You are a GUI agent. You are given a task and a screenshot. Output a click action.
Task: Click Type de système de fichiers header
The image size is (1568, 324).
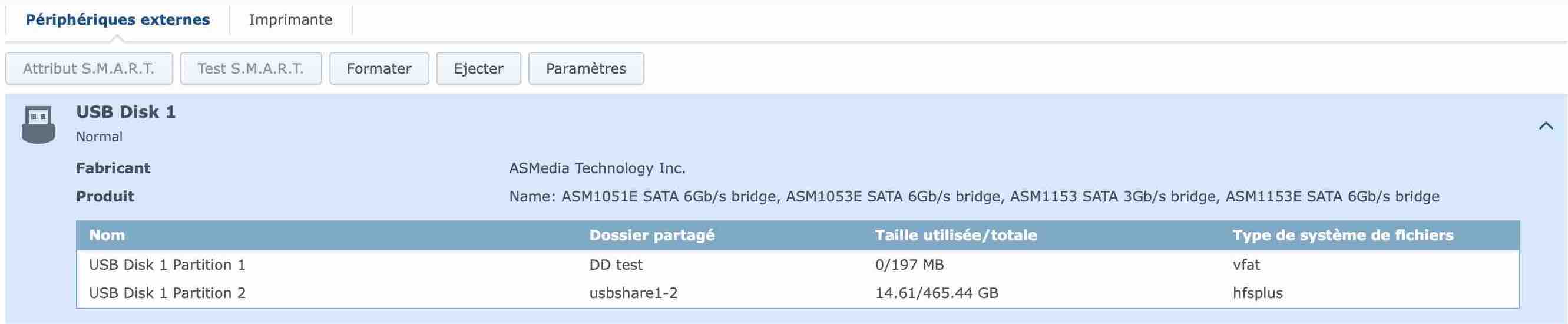(1343, 236)
